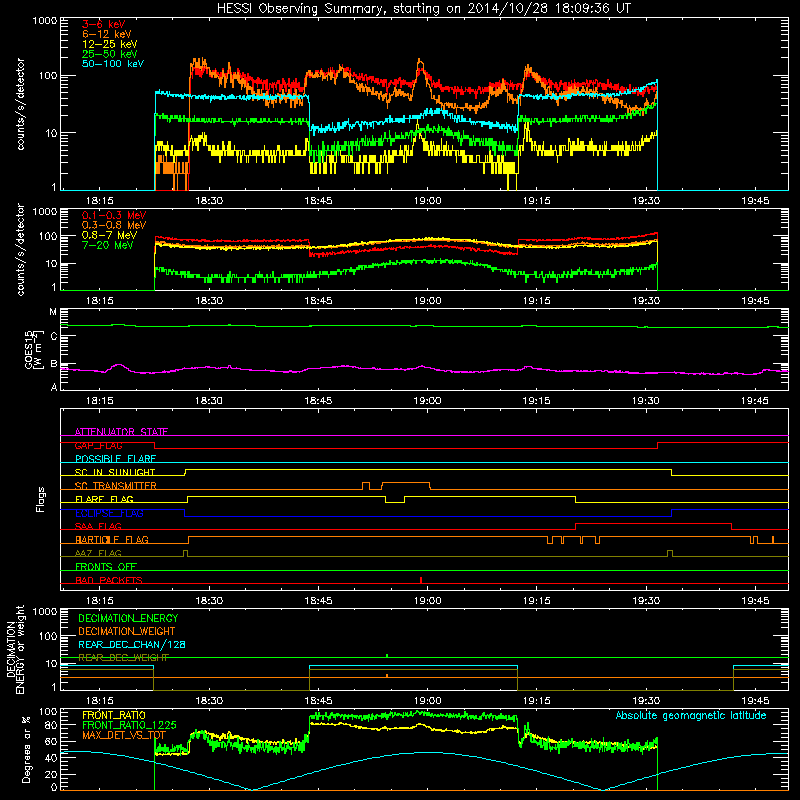The height and width of the screenshot is (800, 800).
Task: Click the 'FRONT_RATIO_1225' legend label
Action: (129, 725)
